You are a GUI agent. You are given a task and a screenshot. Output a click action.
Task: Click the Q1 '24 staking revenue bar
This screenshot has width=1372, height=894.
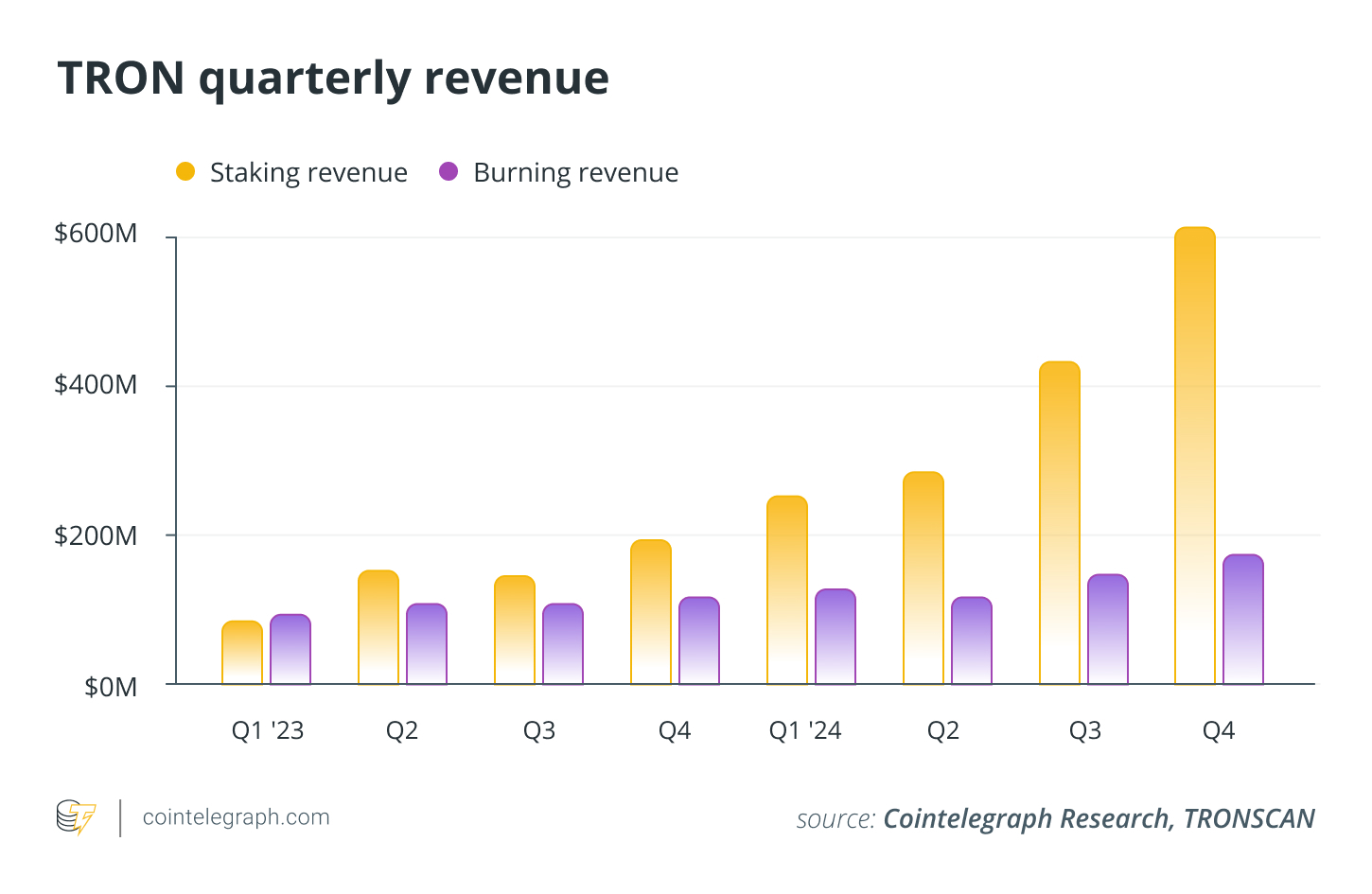coord(787,590)
